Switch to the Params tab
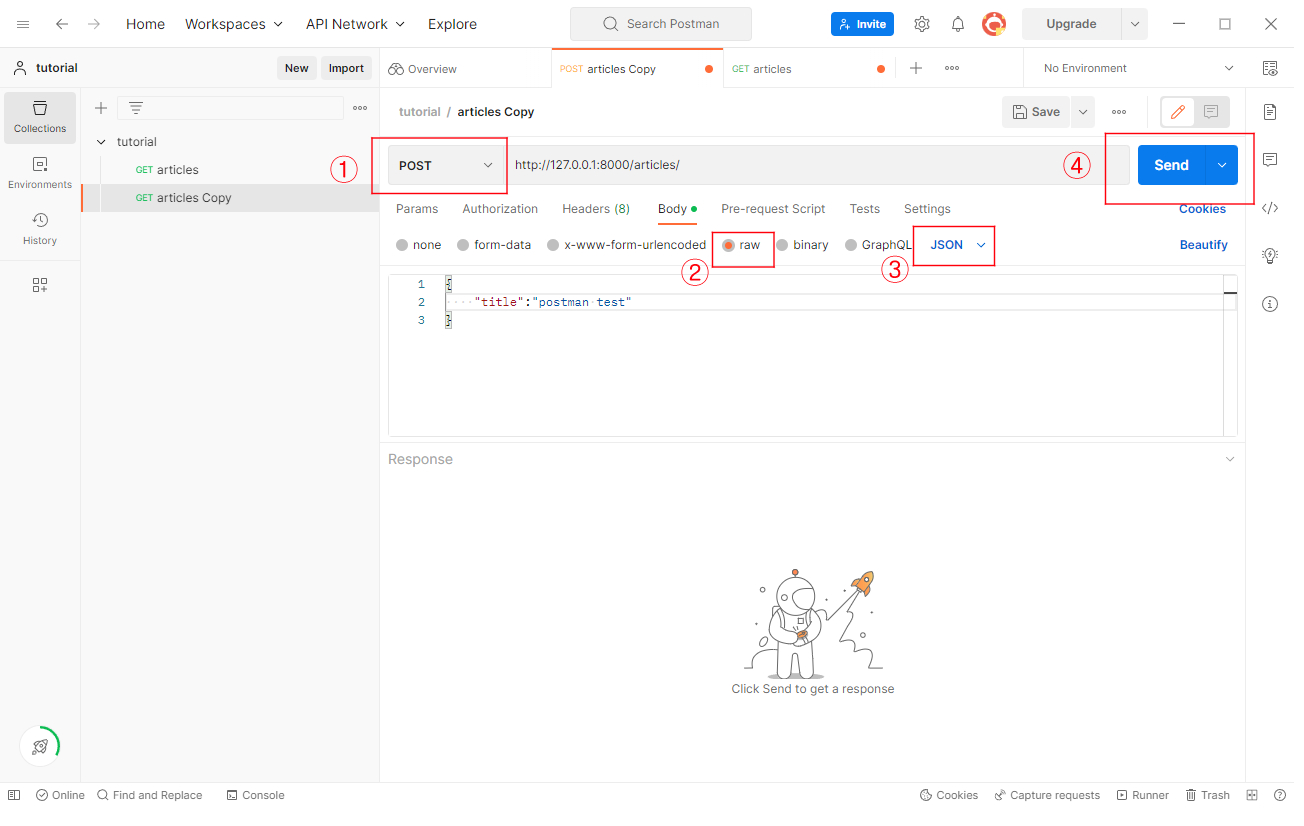1304x826 pixels. [417, 209]
